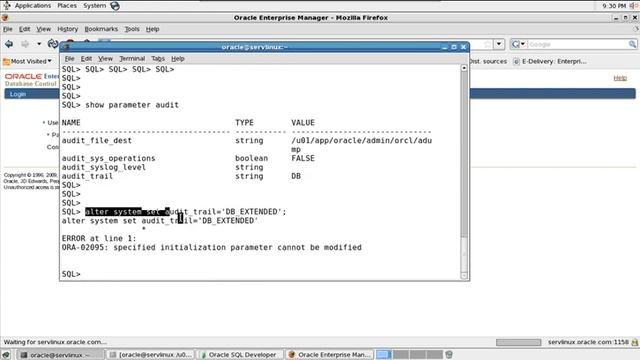The image size is (640, 360).
Task: Click the audit_trail DB value
Action: click(x=296, y=176)
